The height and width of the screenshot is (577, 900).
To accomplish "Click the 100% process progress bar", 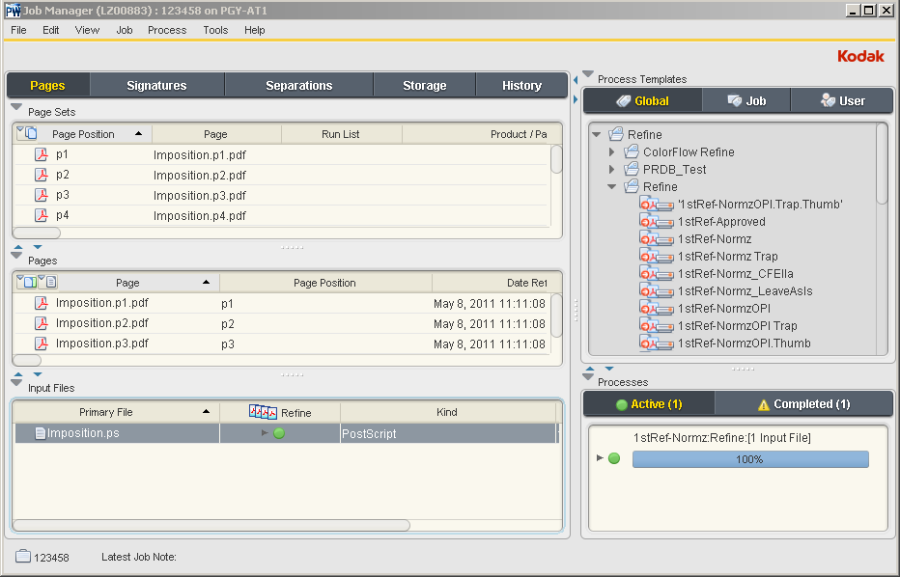I will (750, 459).
